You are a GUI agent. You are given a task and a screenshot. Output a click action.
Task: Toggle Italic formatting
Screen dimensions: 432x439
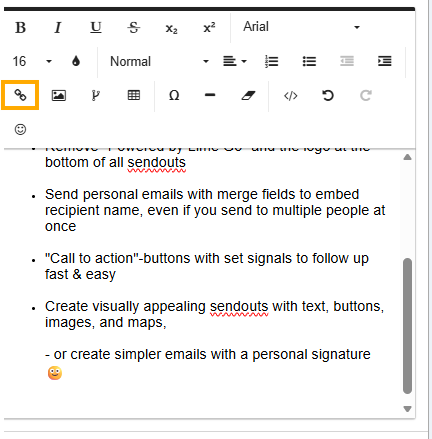58,27
